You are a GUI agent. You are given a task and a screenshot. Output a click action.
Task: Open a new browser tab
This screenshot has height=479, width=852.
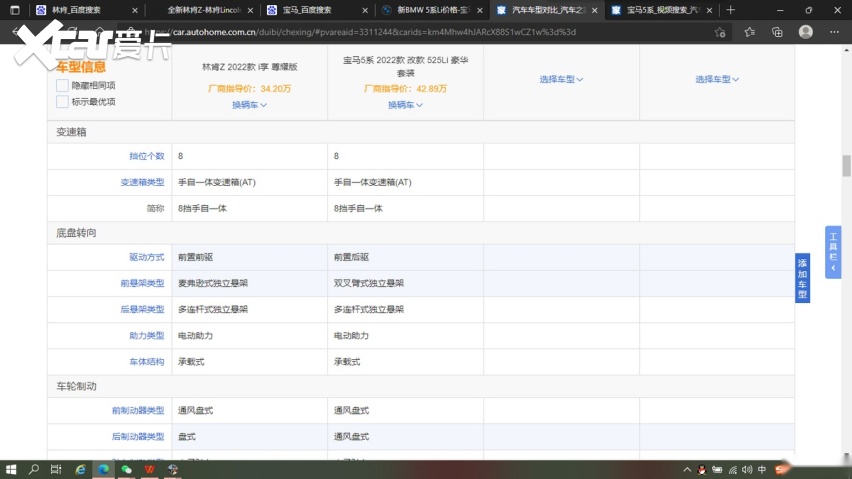point(730,10)
